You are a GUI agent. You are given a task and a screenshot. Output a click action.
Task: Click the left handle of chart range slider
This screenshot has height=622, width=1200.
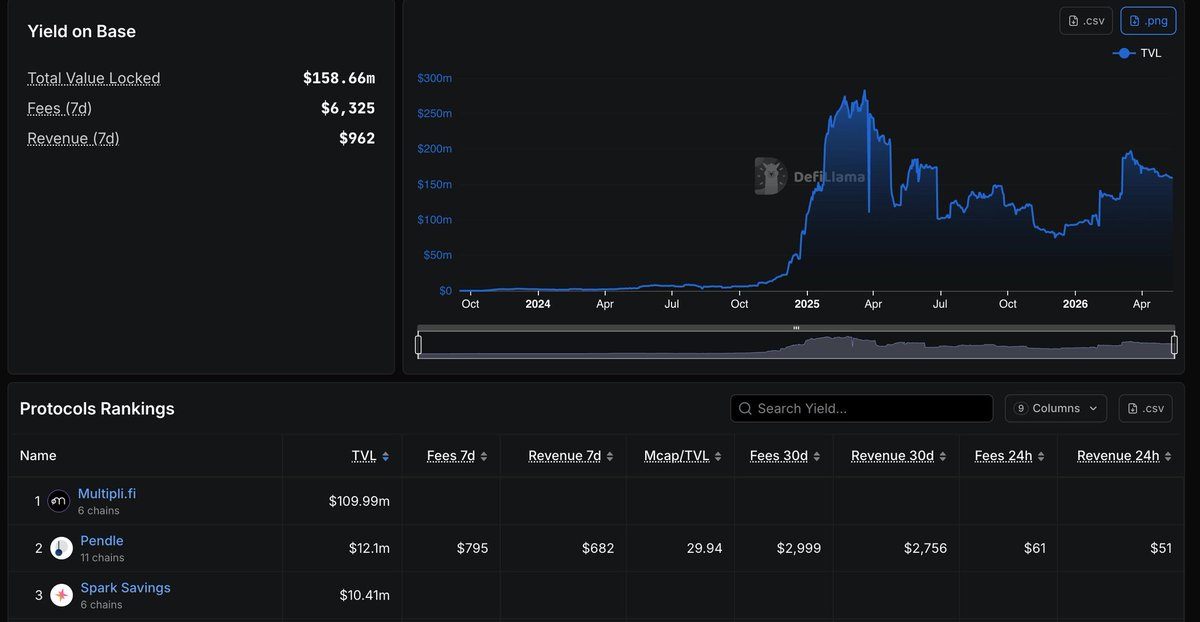tap(418, 345)
